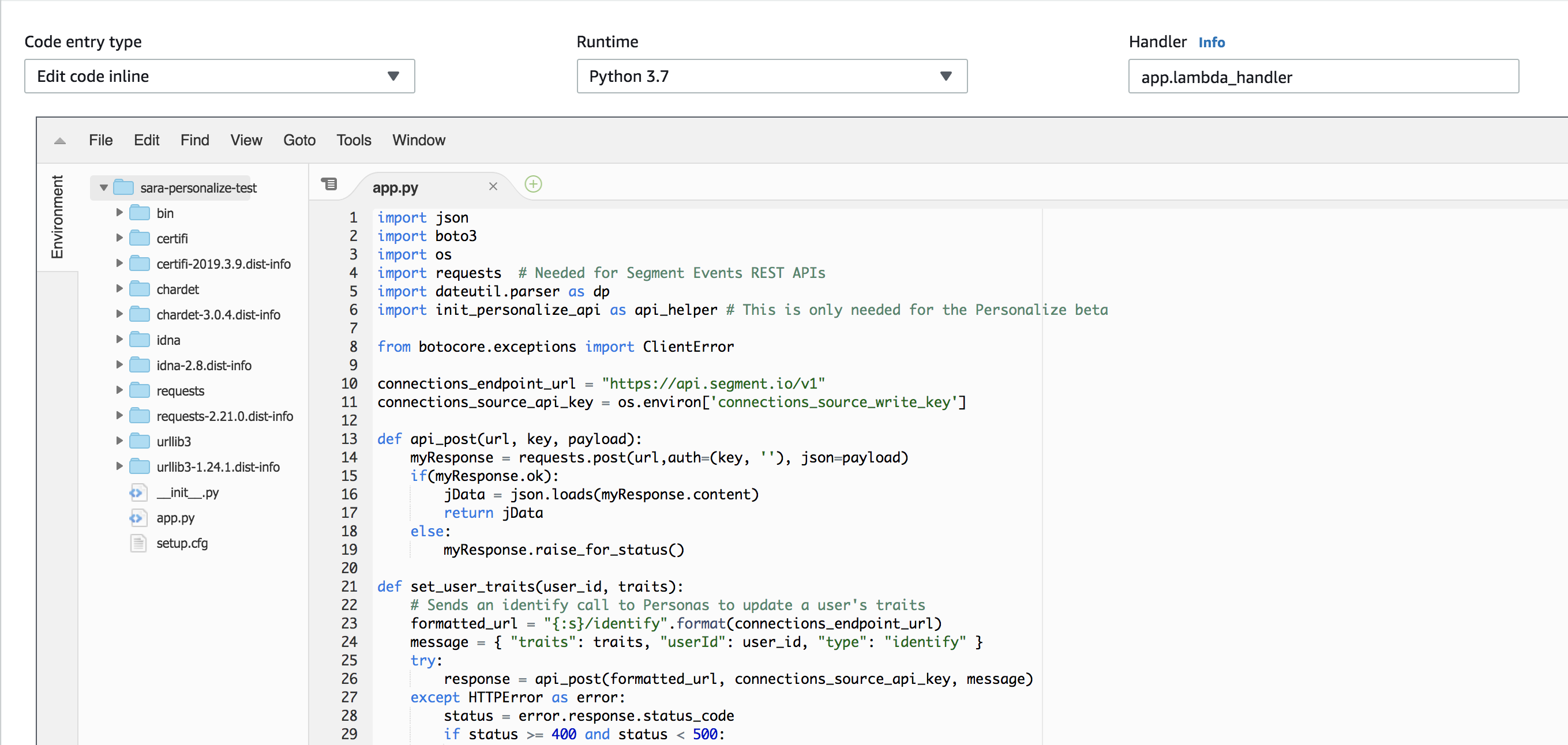
Task: Open app.py using its Python file icon
Action: tap(138, 518)
